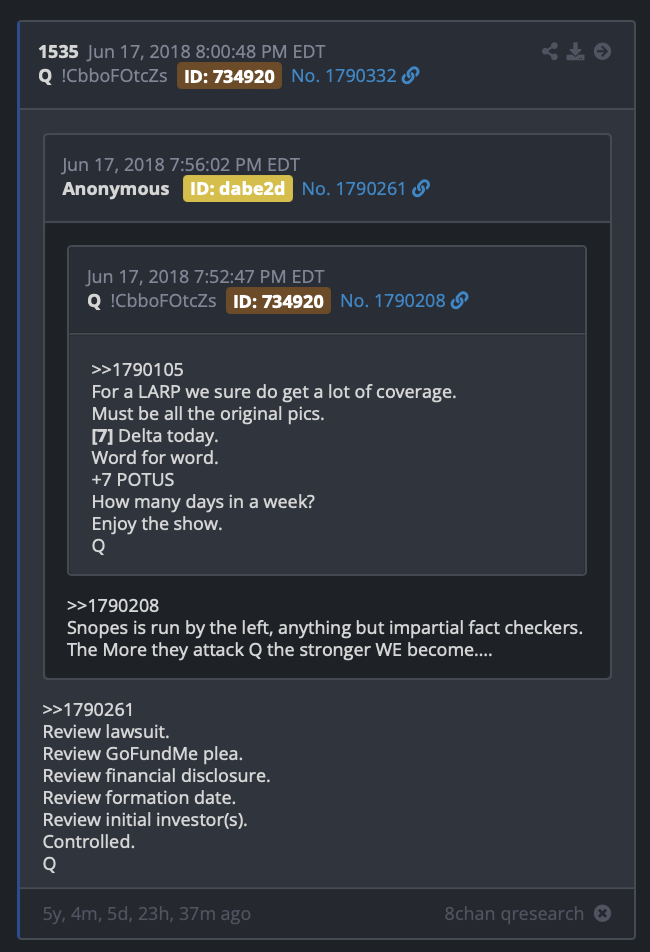The height and width of the screenshot is (952, 650).
Task: Select the brown ID: 734920 badge in header
Action: point(229,76)
